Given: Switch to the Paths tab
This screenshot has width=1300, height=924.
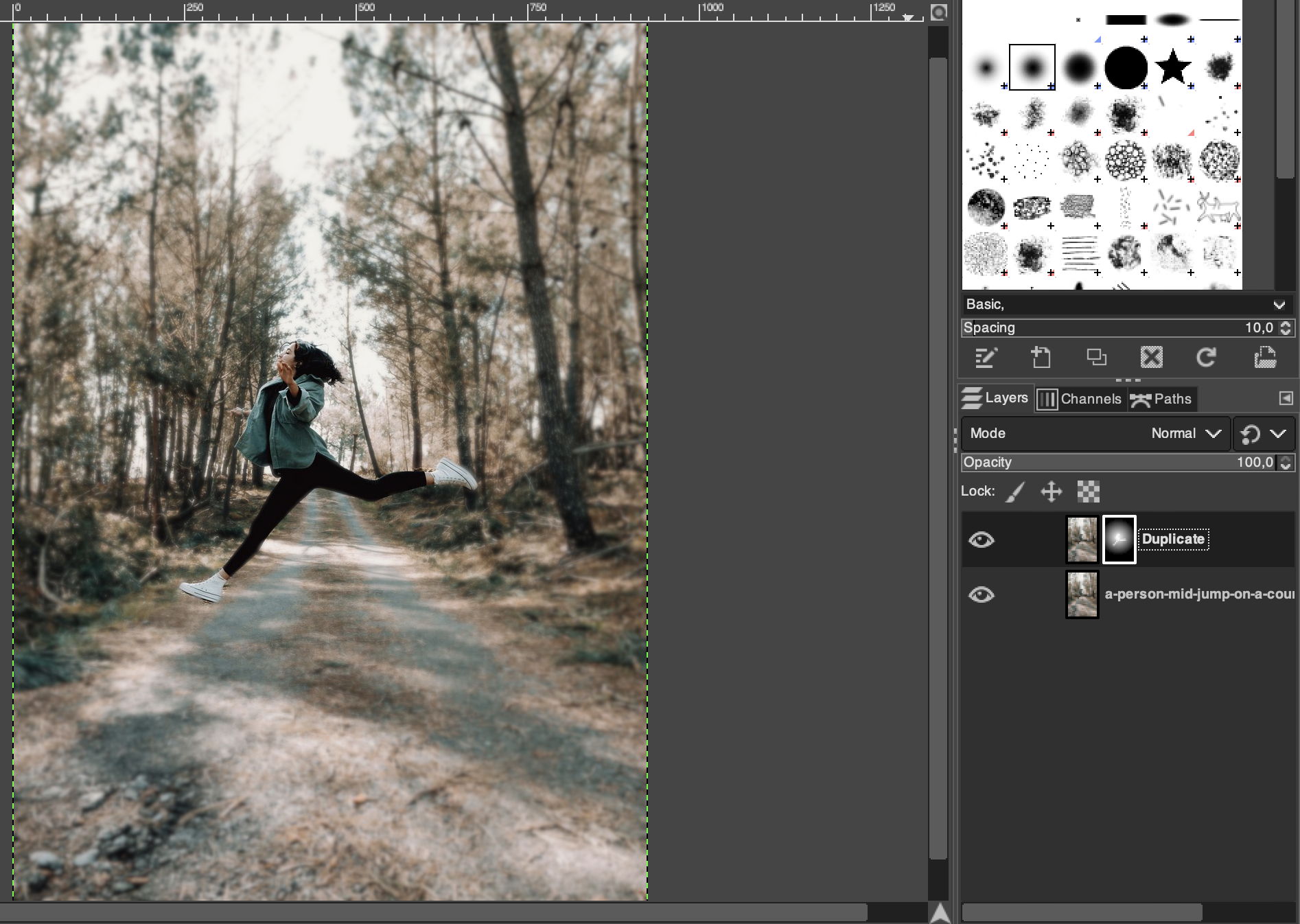Looking at the screenshot, I should click(1162, 399).
